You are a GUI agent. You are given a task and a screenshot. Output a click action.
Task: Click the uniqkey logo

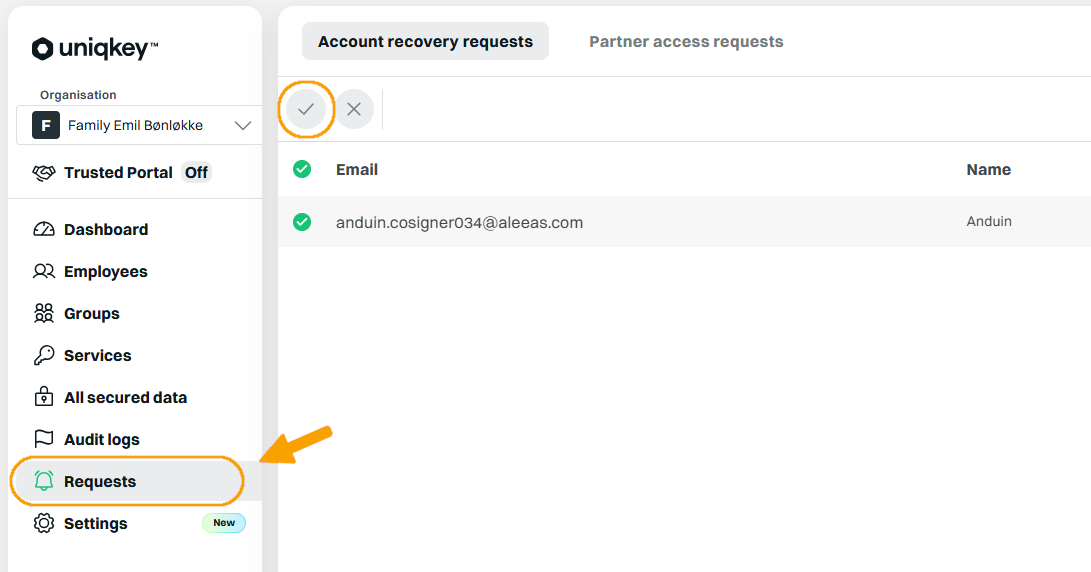pos(95,49)
